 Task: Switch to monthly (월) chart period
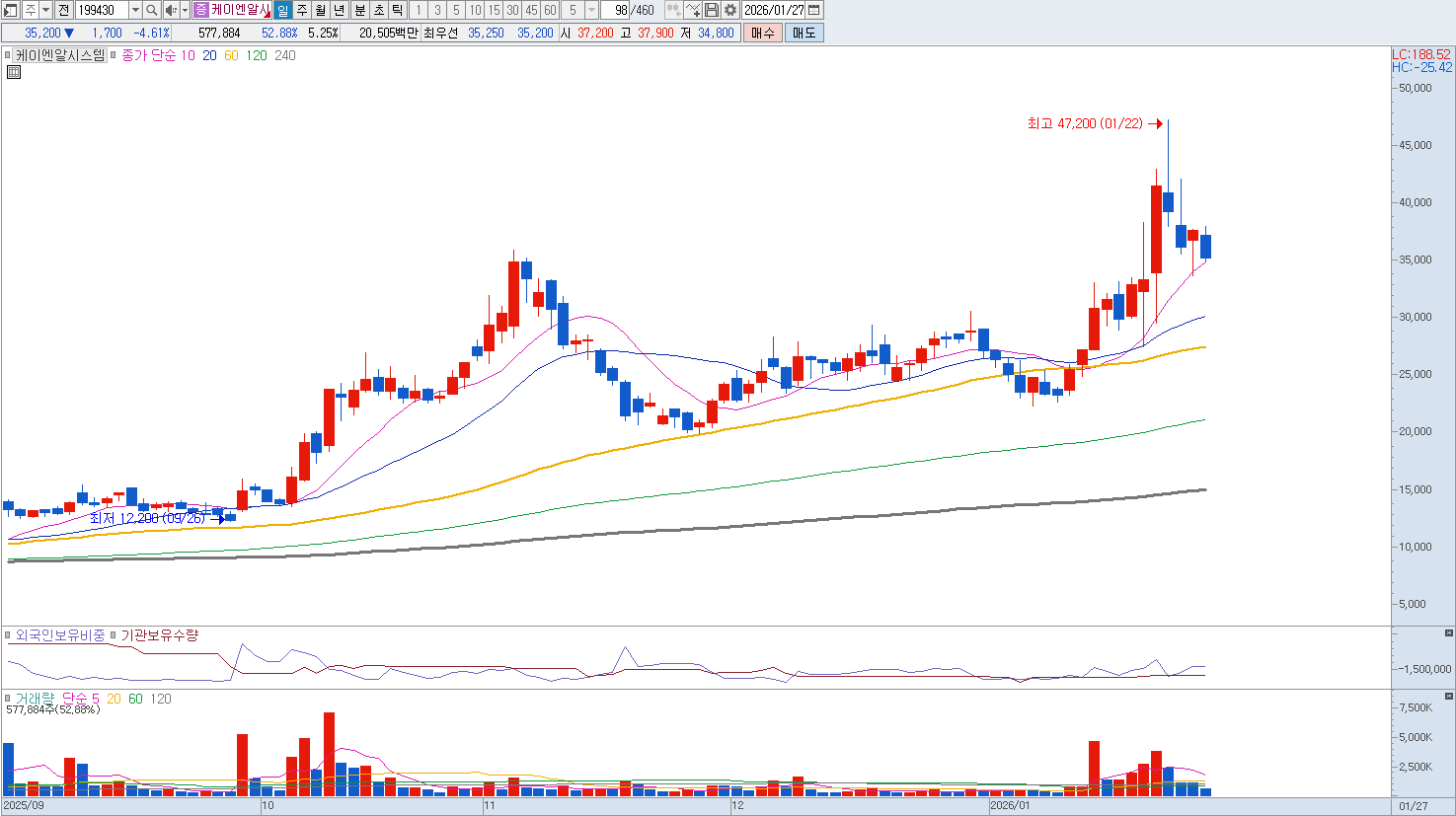click(321, 10)
